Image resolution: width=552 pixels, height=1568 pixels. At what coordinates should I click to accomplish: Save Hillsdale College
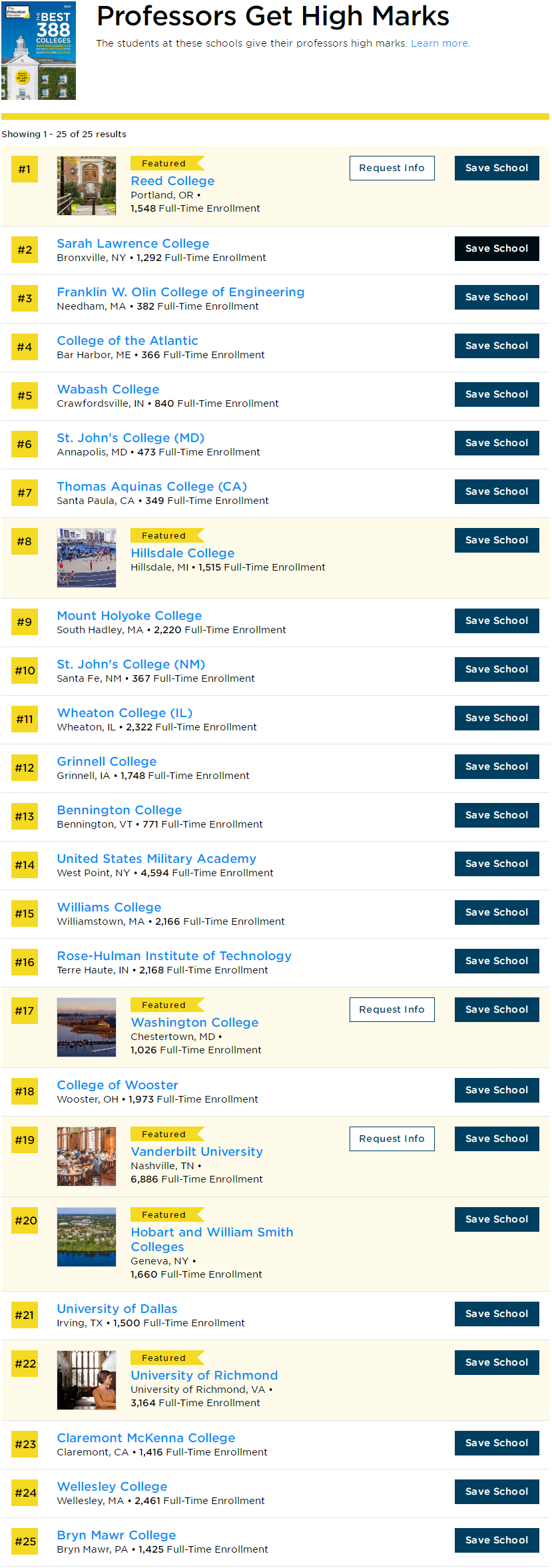click(496, 540)
